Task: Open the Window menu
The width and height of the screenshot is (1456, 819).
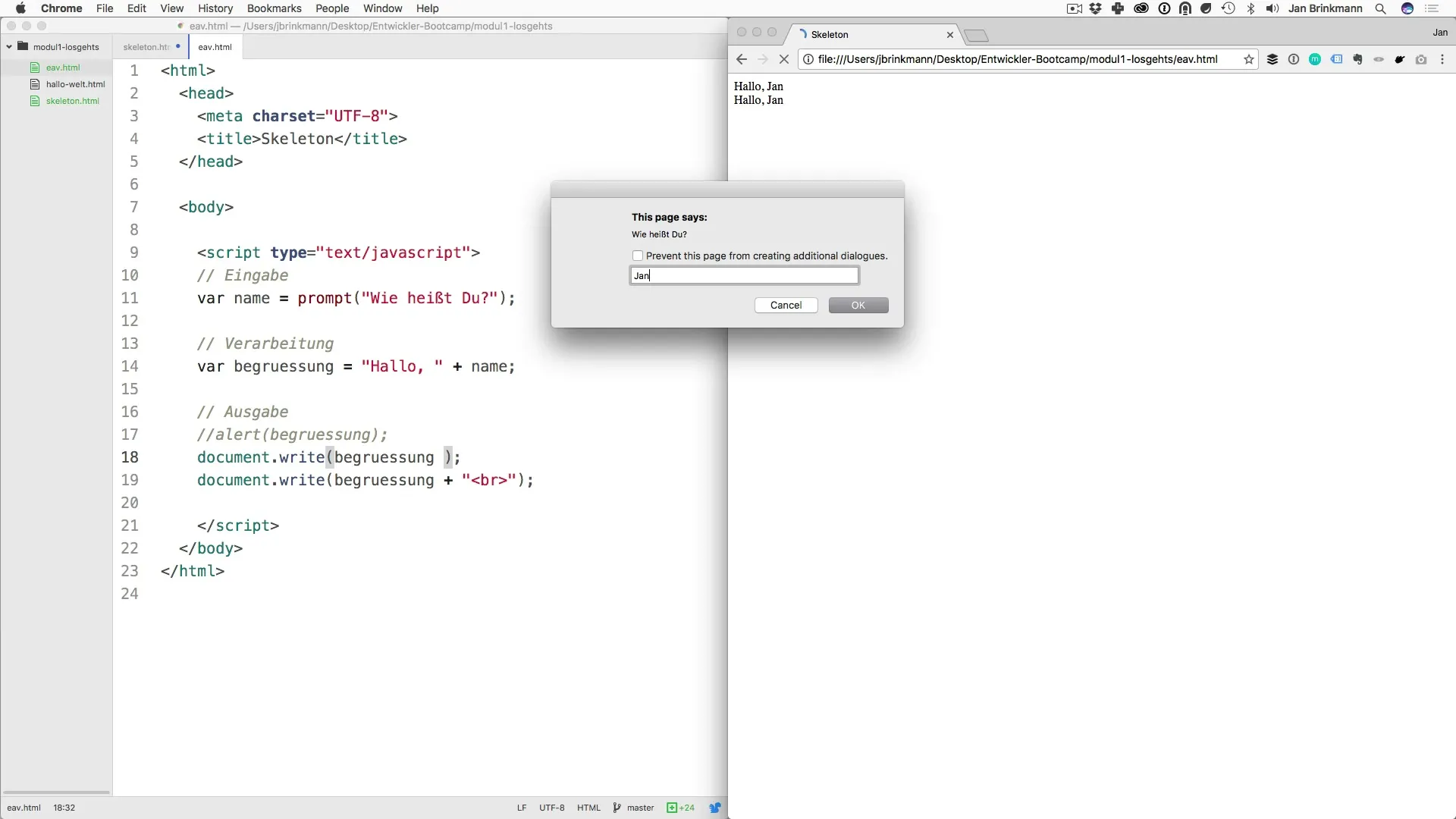Action: click(x=382, y=8)
